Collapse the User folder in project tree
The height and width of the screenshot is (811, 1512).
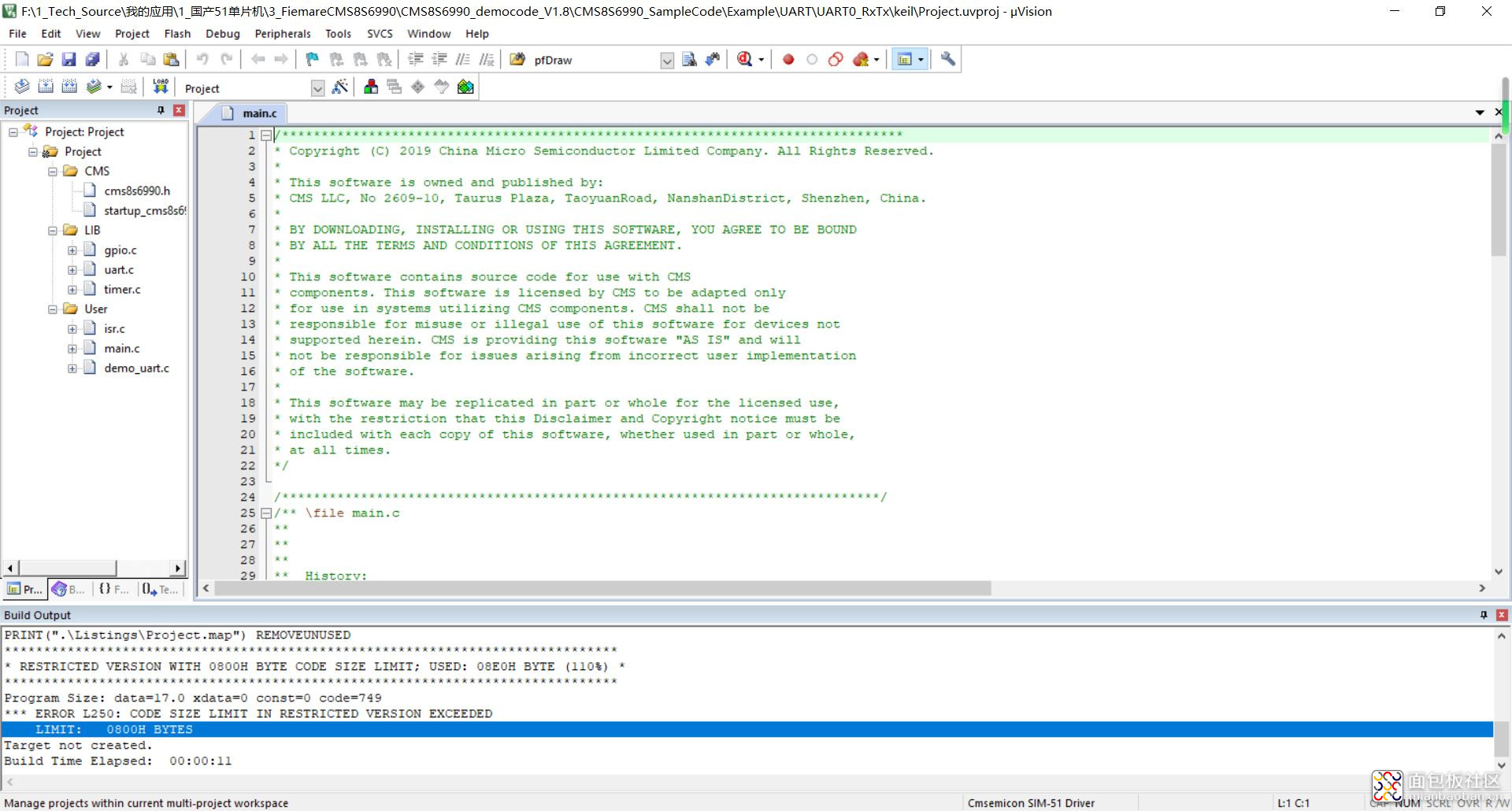coord(53,309)
